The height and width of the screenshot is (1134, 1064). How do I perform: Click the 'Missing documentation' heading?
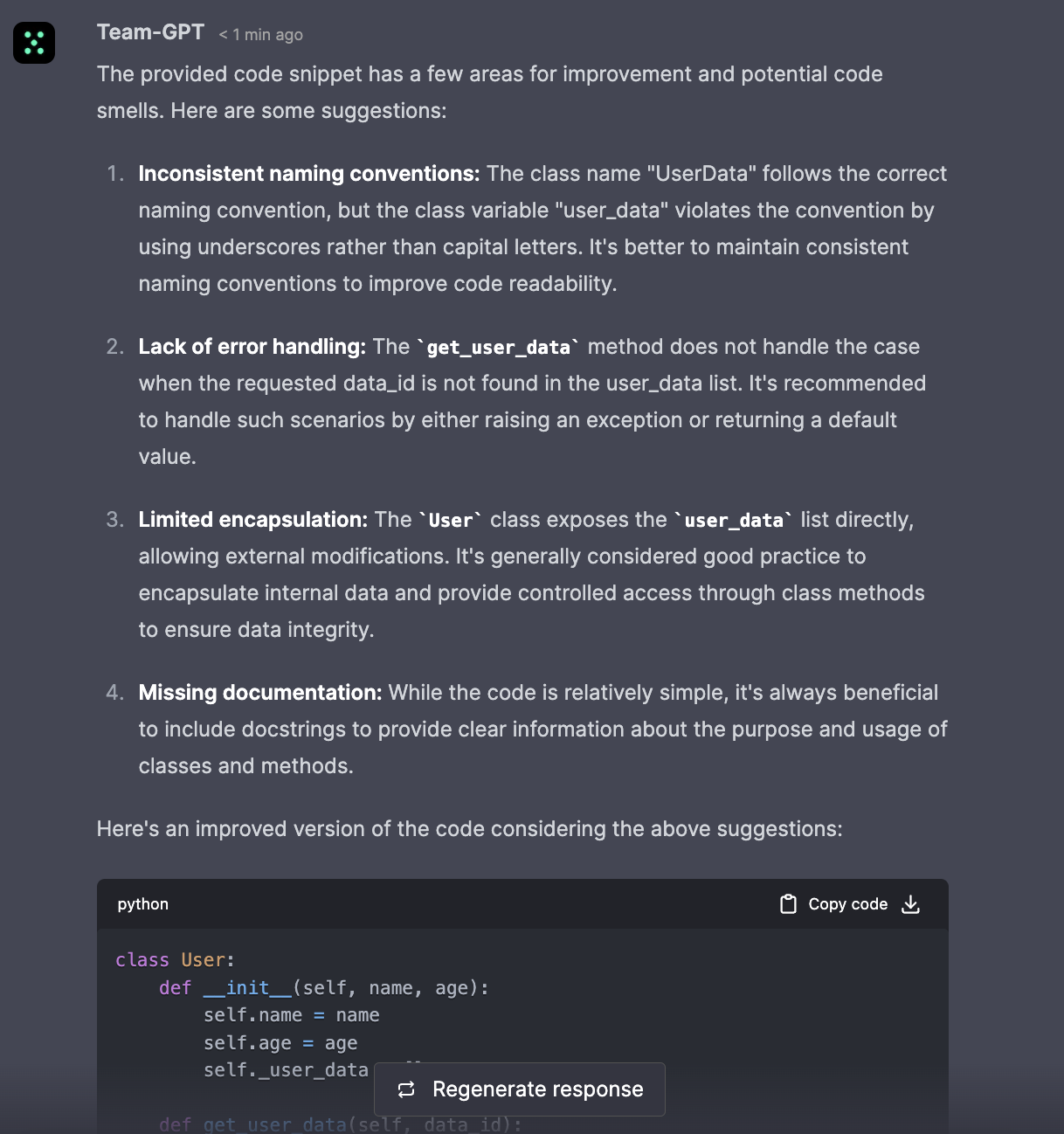(260, 693)
